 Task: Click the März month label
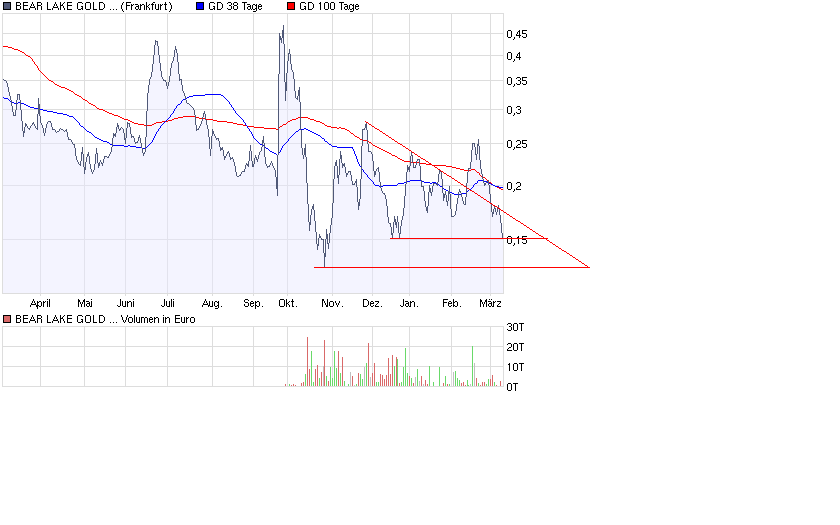coord(490,304)
